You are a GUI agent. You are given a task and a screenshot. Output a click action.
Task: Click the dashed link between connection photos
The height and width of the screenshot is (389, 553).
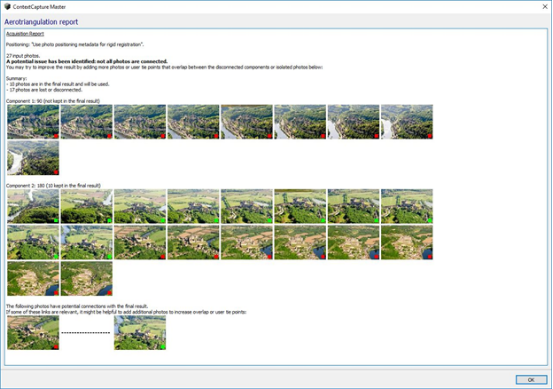click(x=86, y=333)
